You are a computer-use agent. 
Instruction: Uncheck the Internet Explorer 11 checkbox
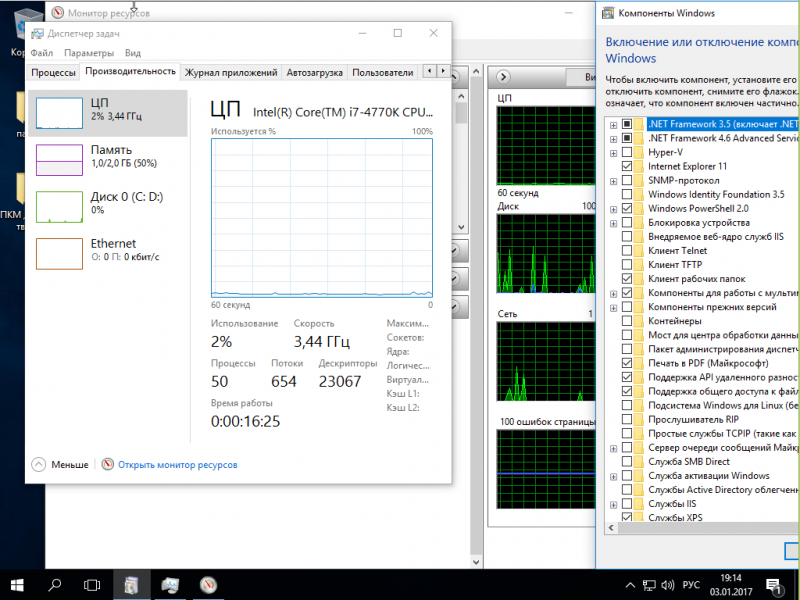(x=627, y=166)
